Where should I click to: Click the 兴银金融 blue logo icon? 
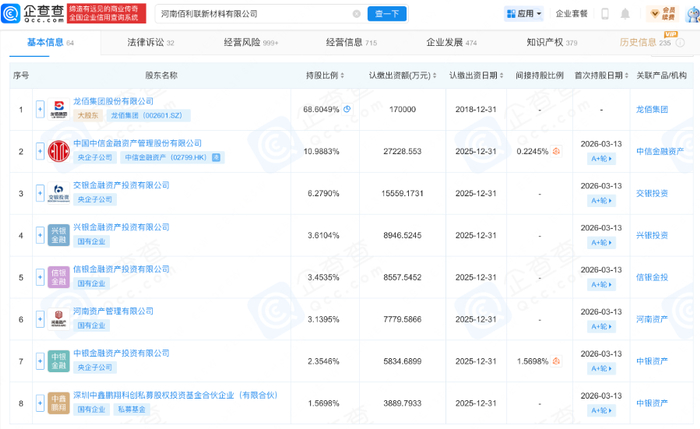click(x=59, y=235)
